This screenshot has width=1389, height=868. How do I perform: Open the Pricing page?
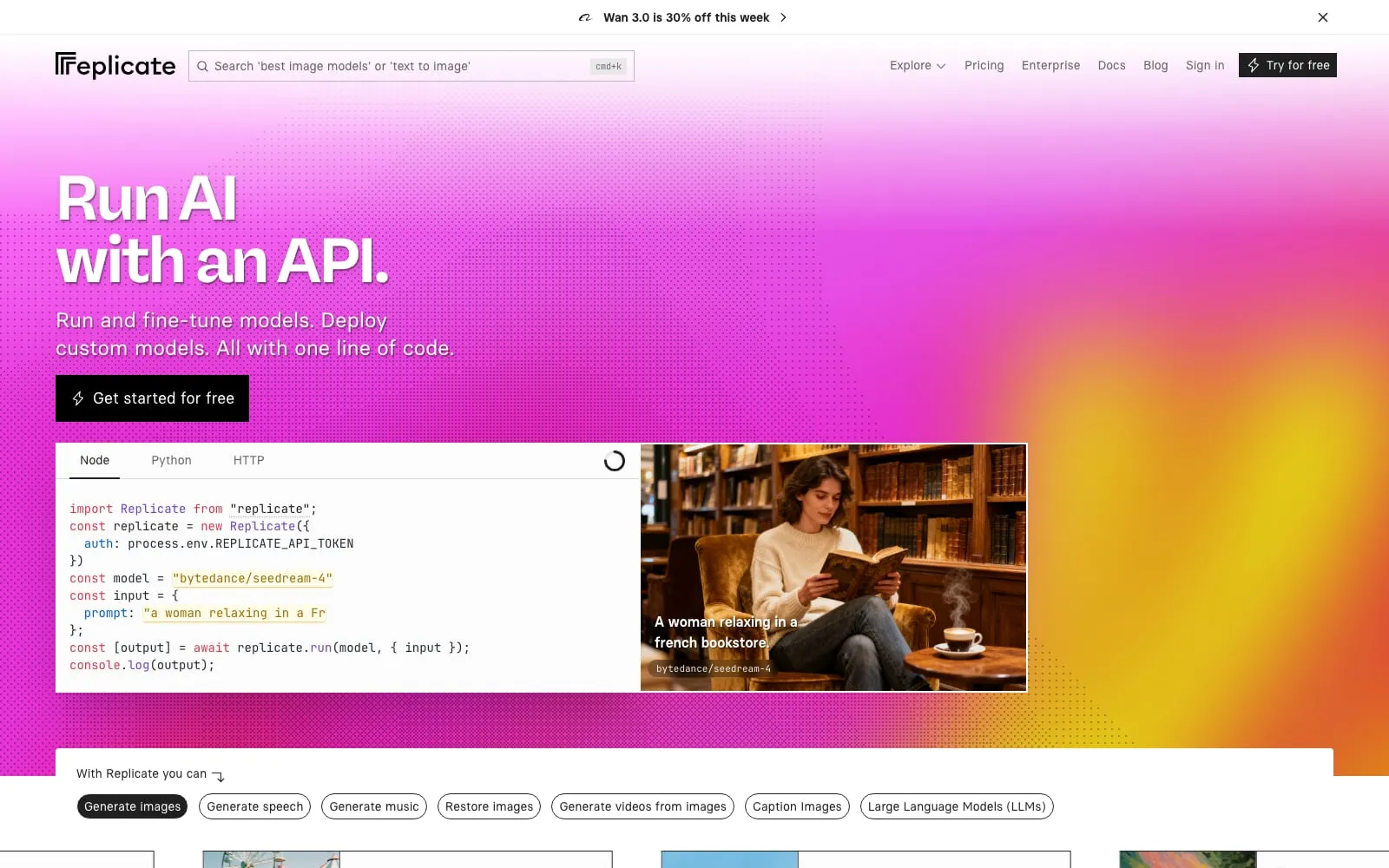pos(984,65)
